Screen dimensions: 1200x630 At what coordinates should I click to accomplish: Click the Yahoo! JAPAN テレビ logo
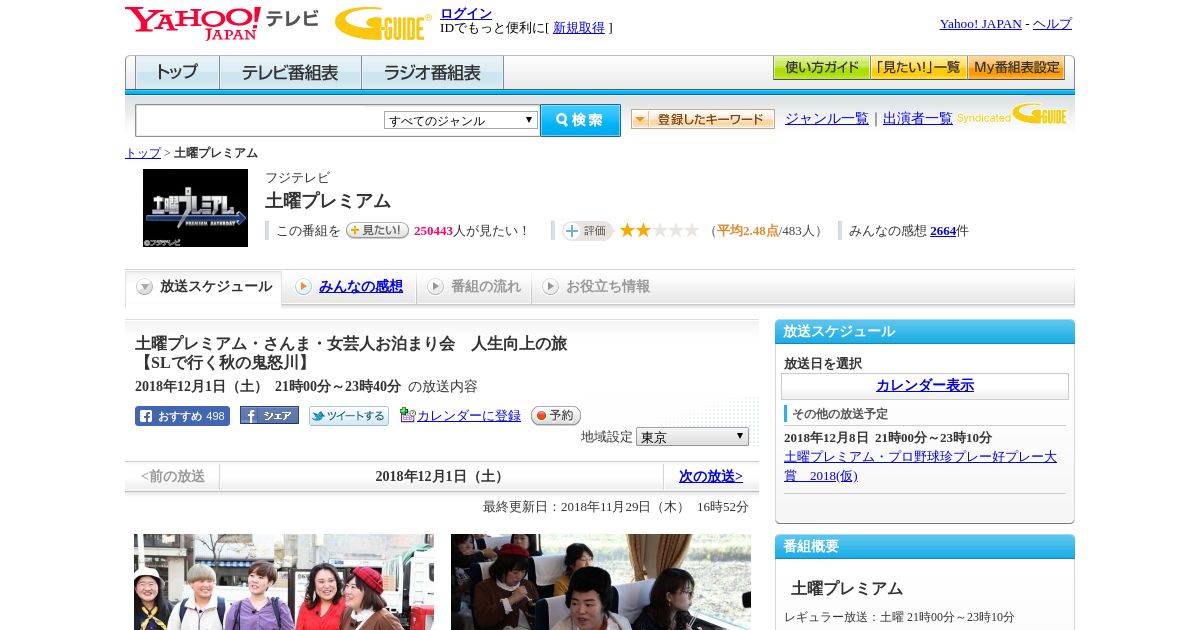click(222, 23)
